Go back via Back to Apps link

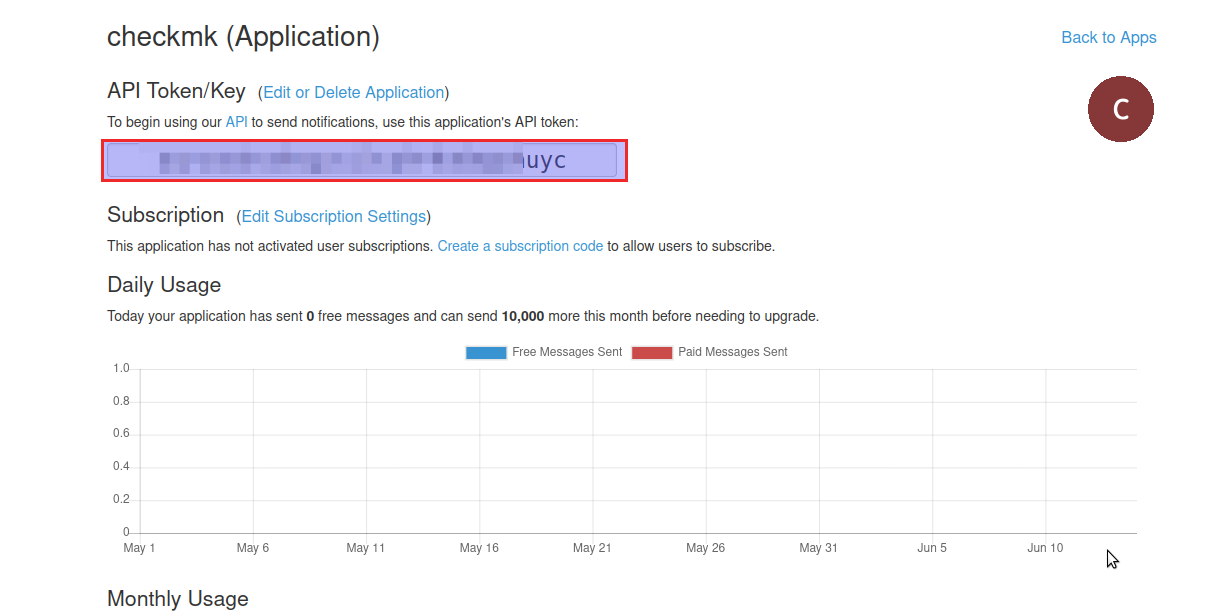tap(1108, 37)
